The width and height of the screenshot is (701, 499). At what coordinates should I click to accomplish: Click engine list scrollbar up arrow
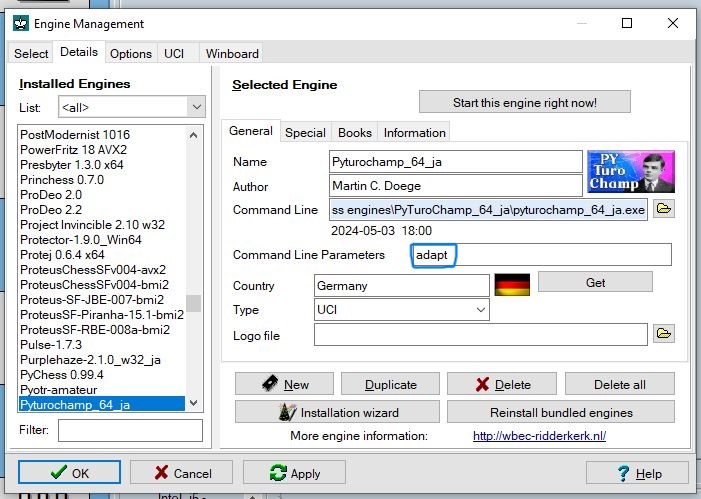(x=194, y=135)
